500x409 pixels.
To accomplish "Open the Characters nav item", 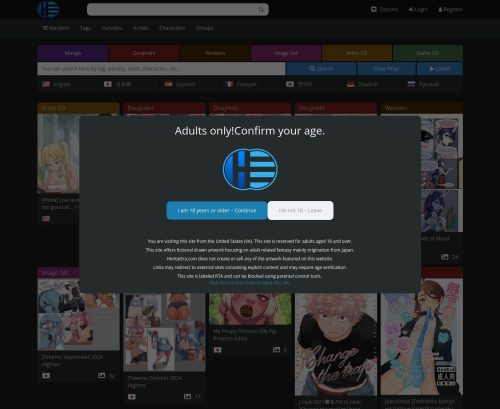I will (x=172, y=28).
